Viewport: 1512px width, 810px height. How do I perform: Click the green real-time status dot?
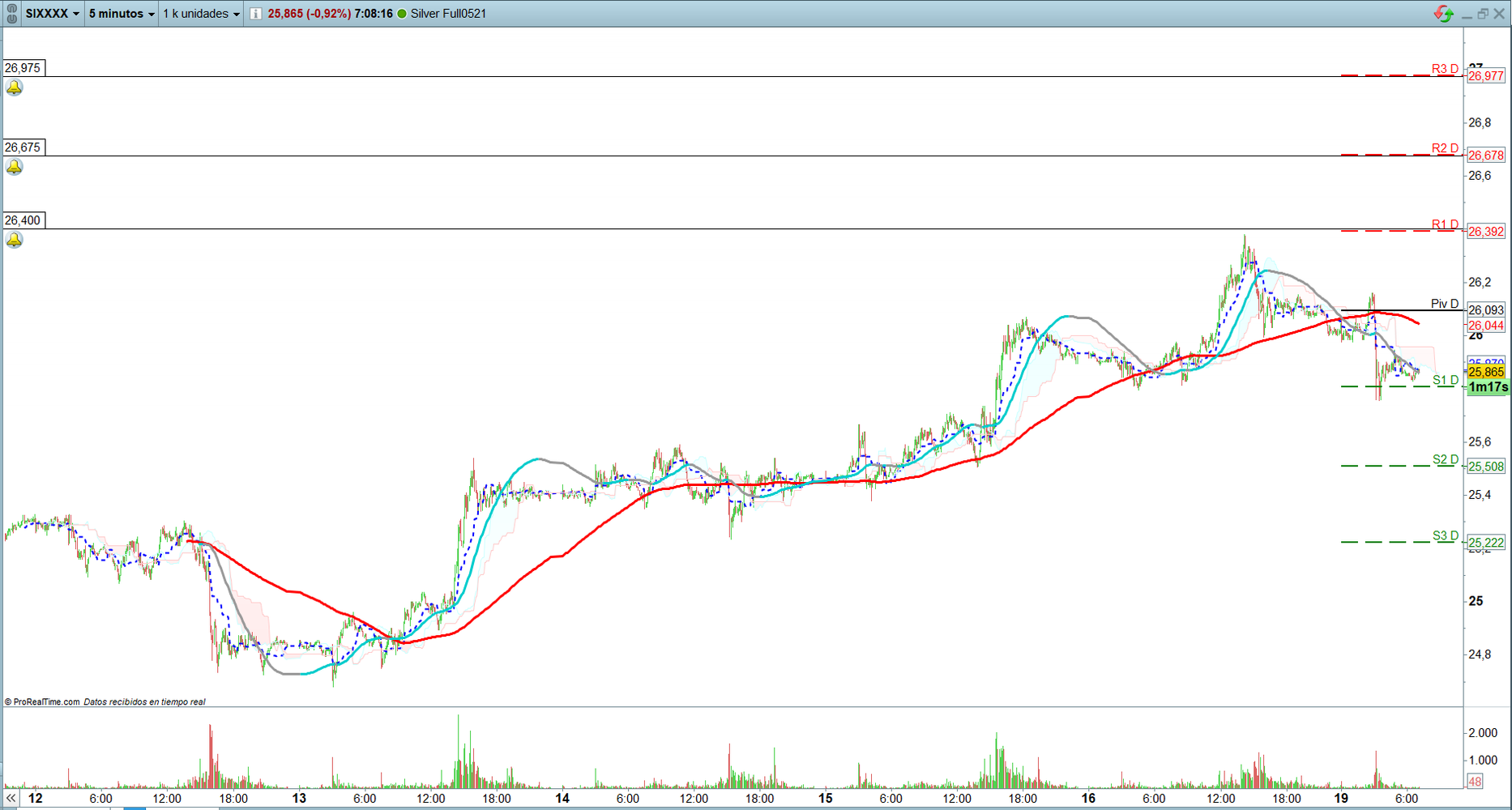coord(402,14)
